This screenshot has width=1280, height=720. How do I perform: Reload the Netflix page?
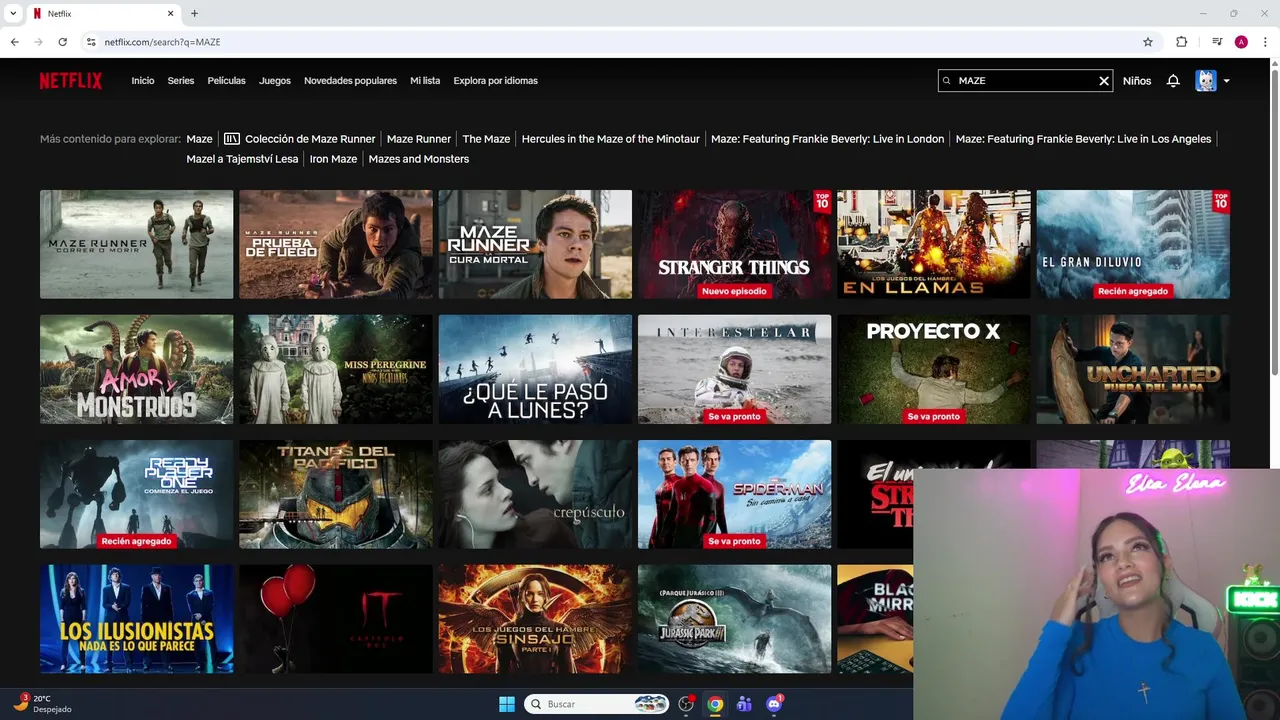pyautogui.click(x=62, y=42)
